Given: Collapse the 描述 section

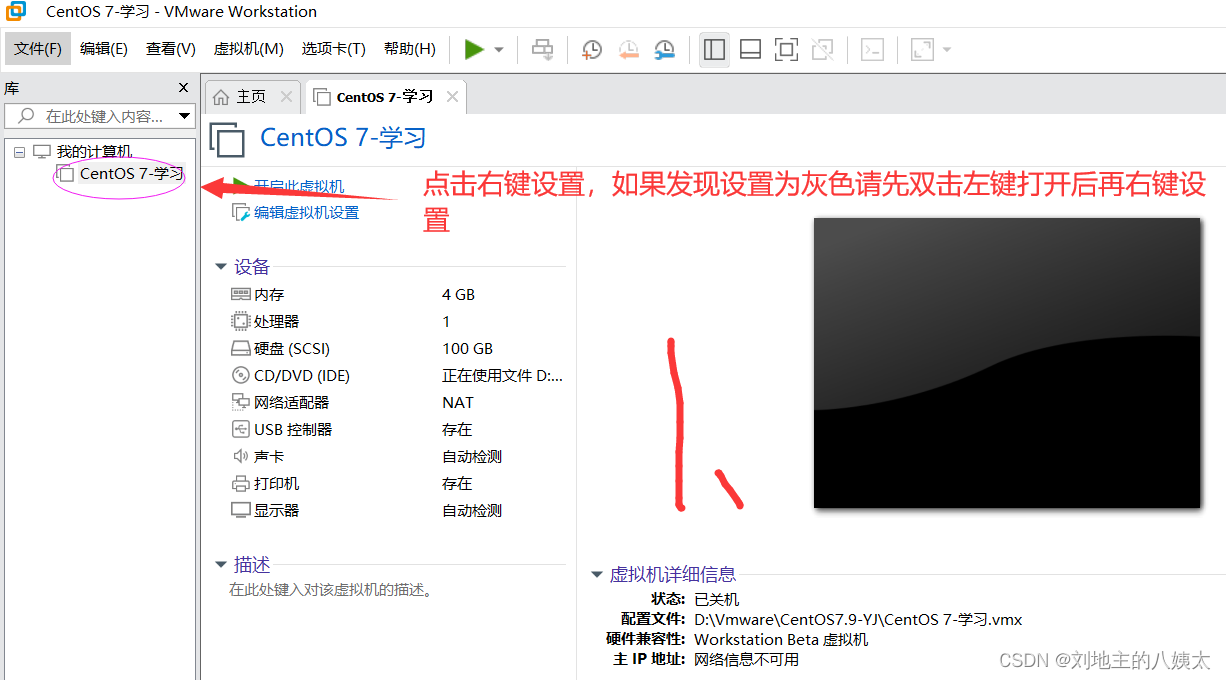Looking at the screenshot, I should click(221, 565).
